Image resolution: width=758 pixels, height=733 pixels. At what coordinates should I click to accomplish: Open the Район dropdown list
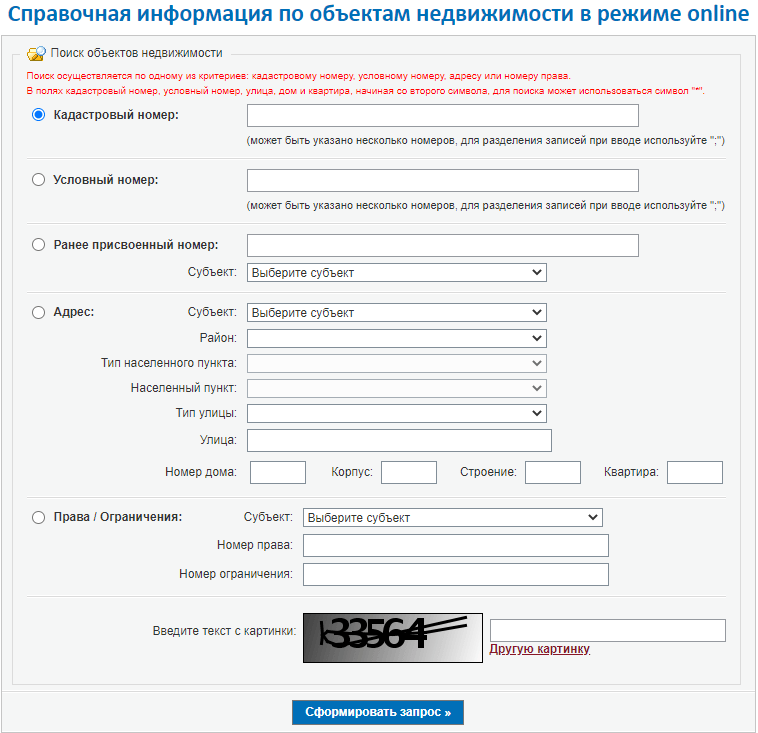[x=396, y=338]
